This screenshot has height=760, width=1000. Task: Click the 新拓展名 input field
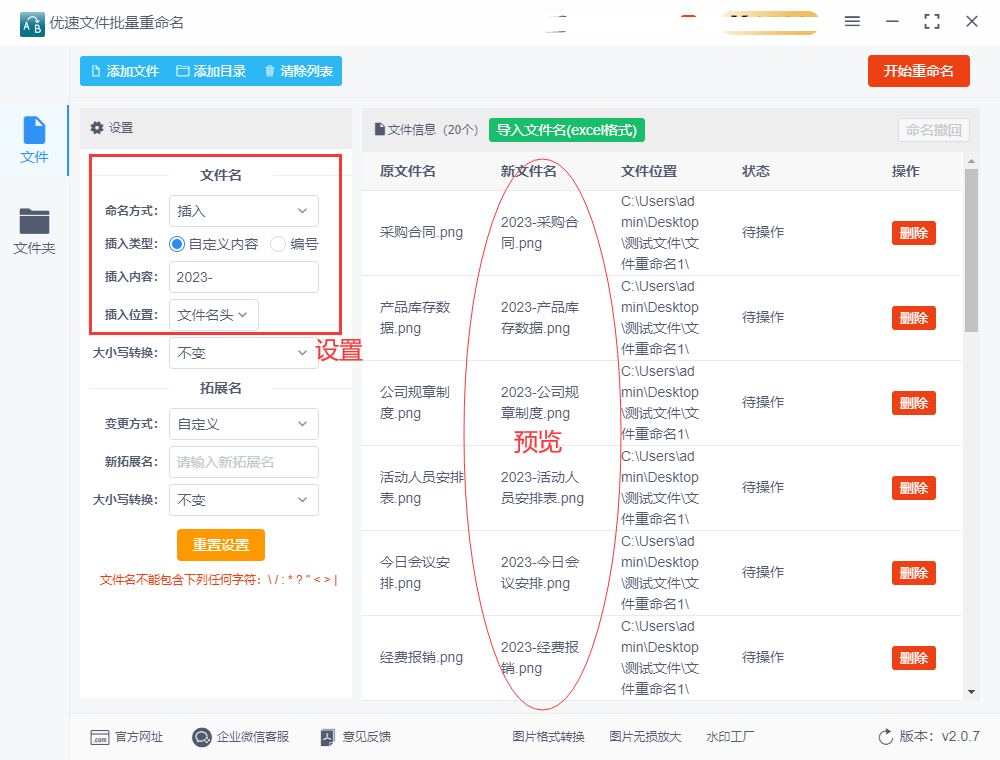click(243, 462)
